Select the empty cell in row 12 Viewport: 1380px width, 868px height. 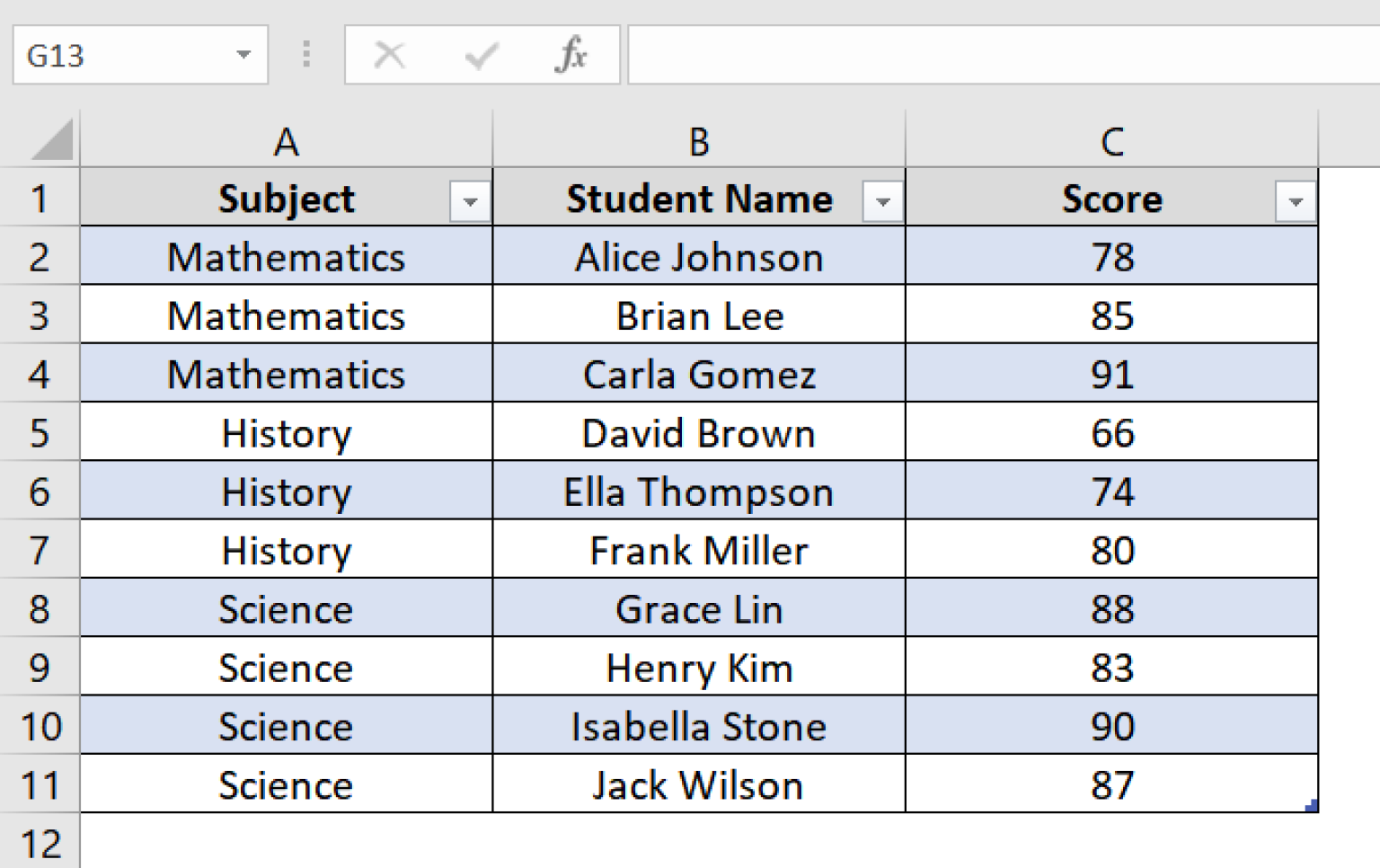pos(286,843)
